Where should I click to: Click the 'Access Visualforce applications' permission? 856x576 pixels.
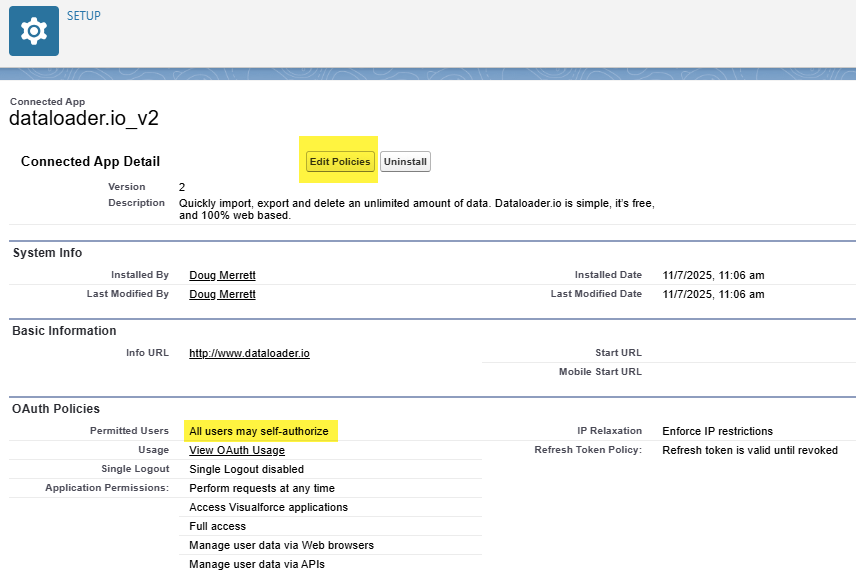click(268, 507)
